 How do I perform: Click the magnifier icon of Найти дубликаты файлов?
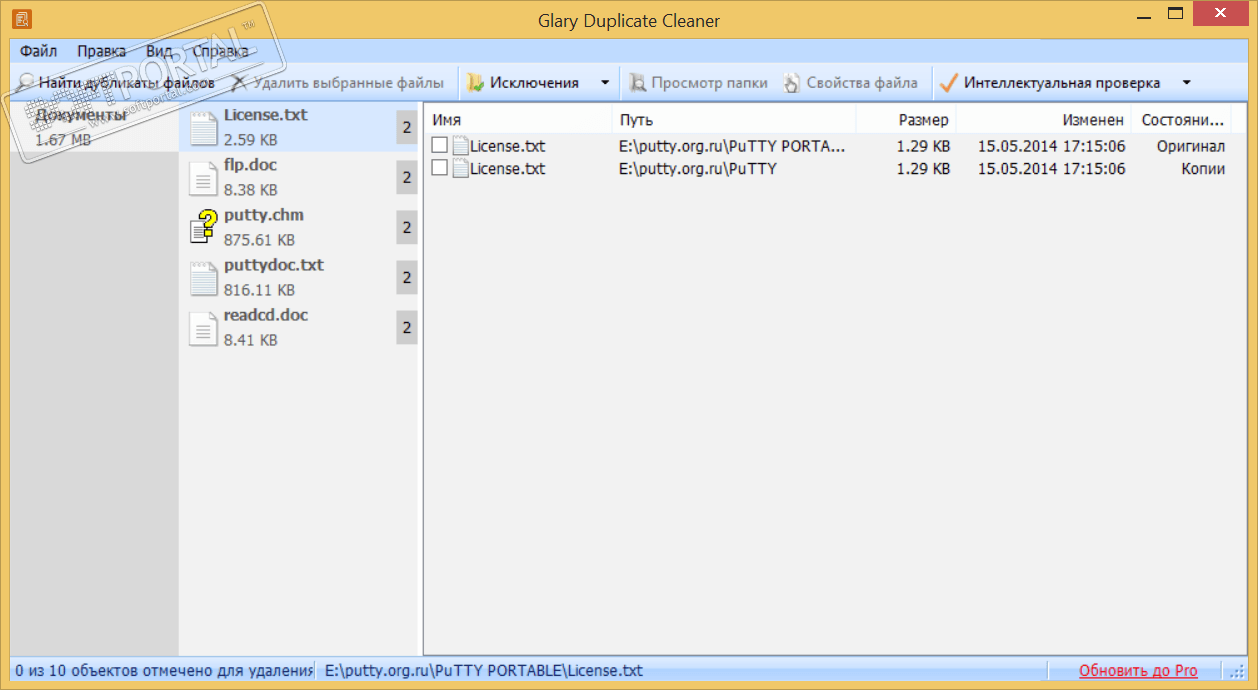25,83
